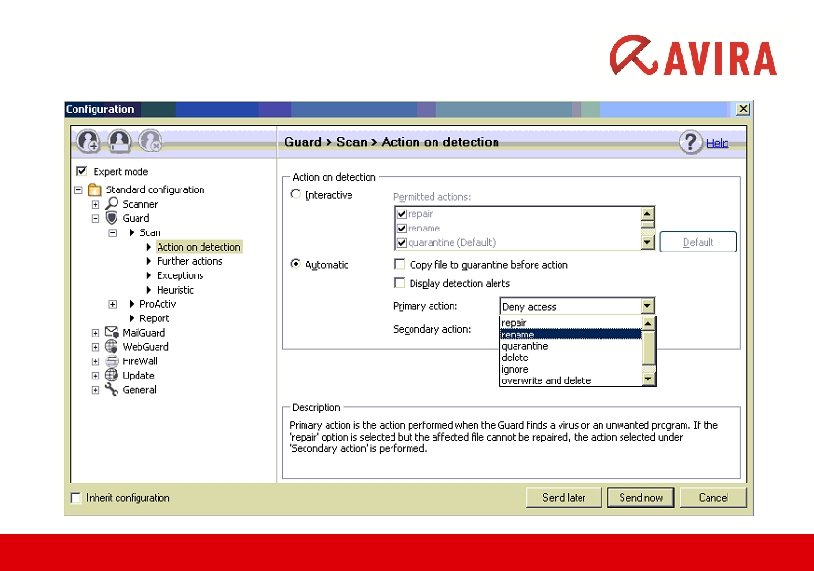Click the Update globe icon
The height and width of the screenshot is (571, 814).
coord(112,375)
